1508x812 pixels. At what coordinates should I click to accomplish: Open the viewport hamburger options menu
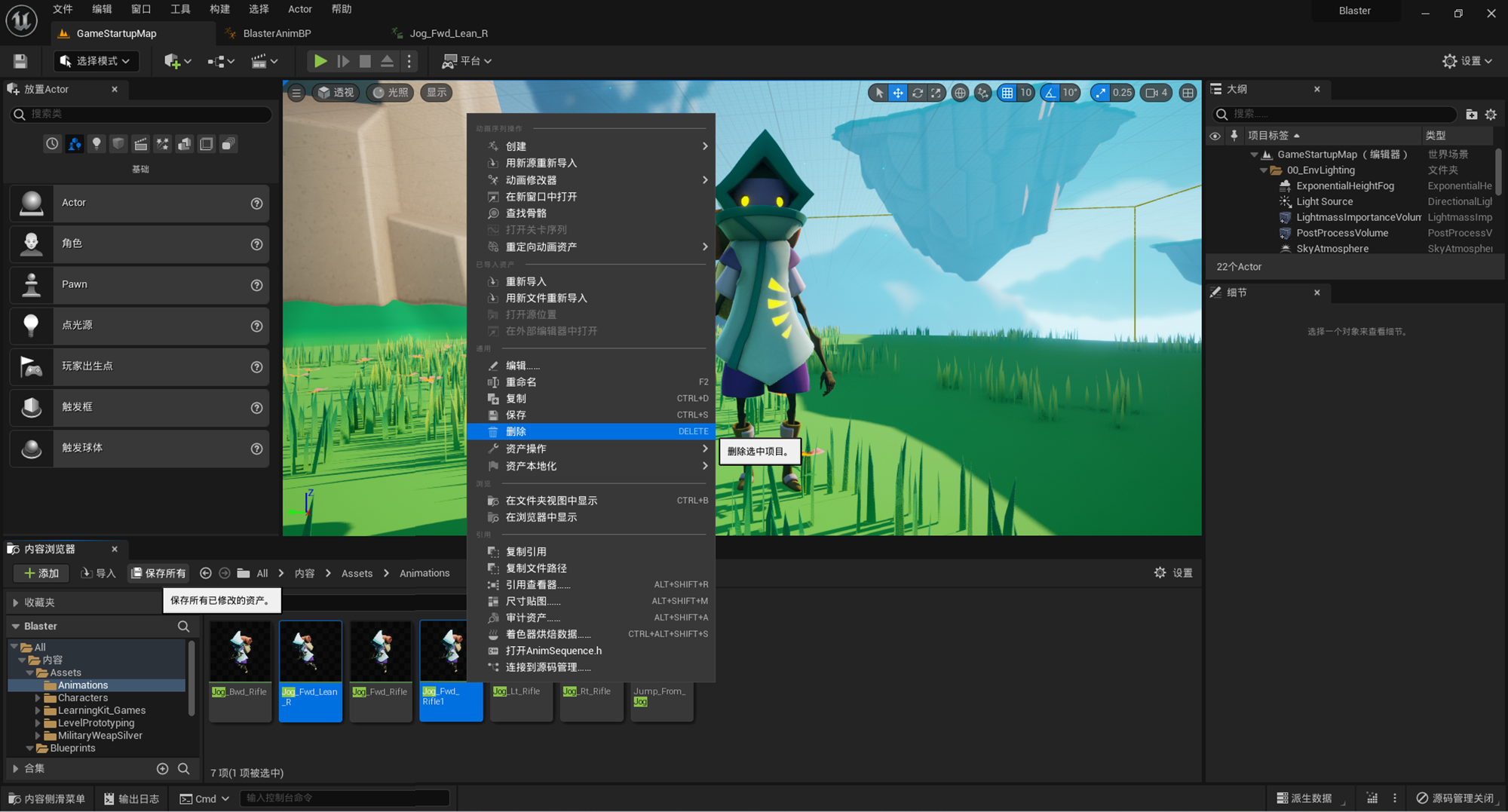pos(296,93)
